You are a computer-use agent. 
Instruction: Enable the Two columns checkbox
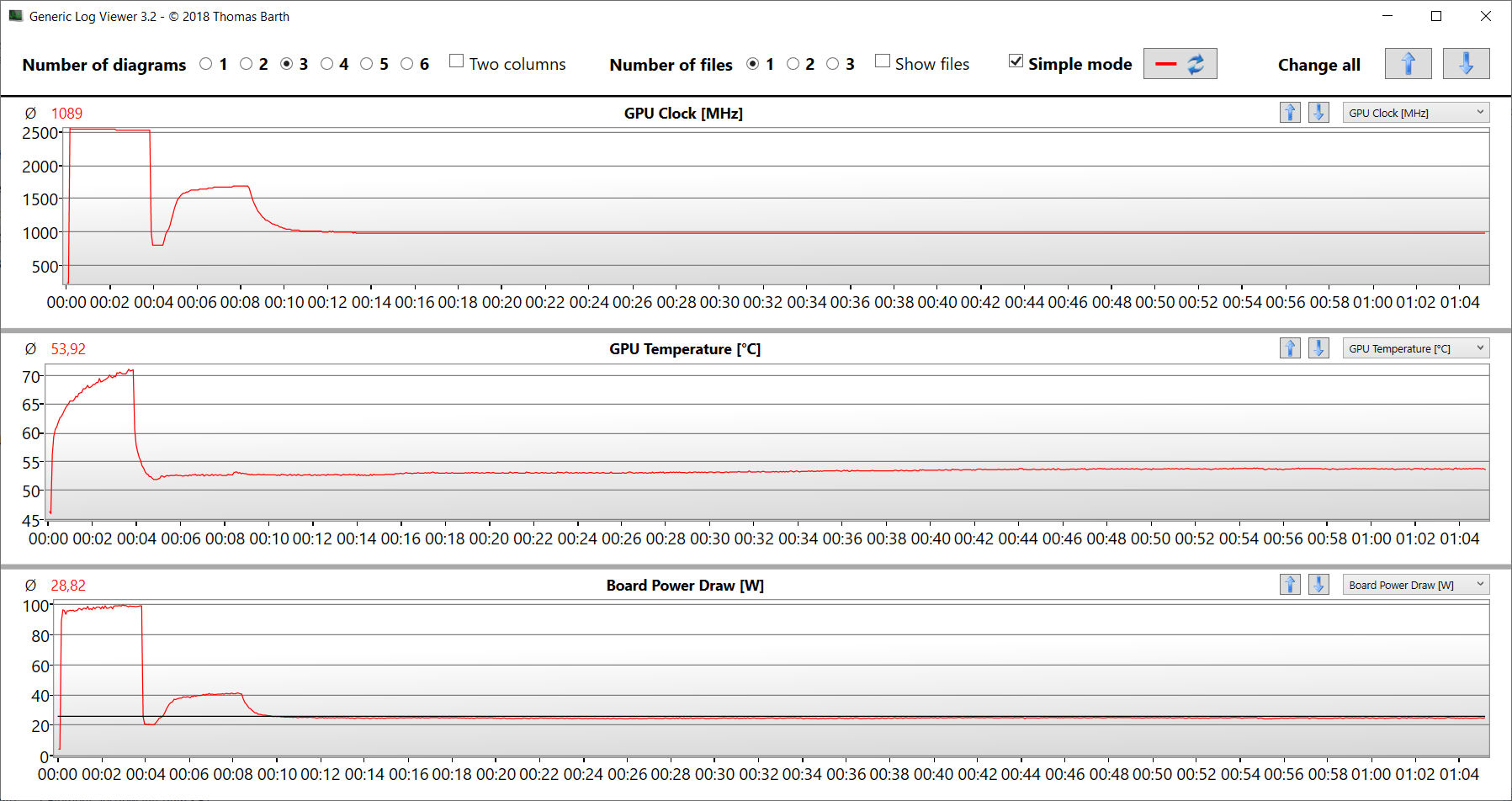[457, 61]
